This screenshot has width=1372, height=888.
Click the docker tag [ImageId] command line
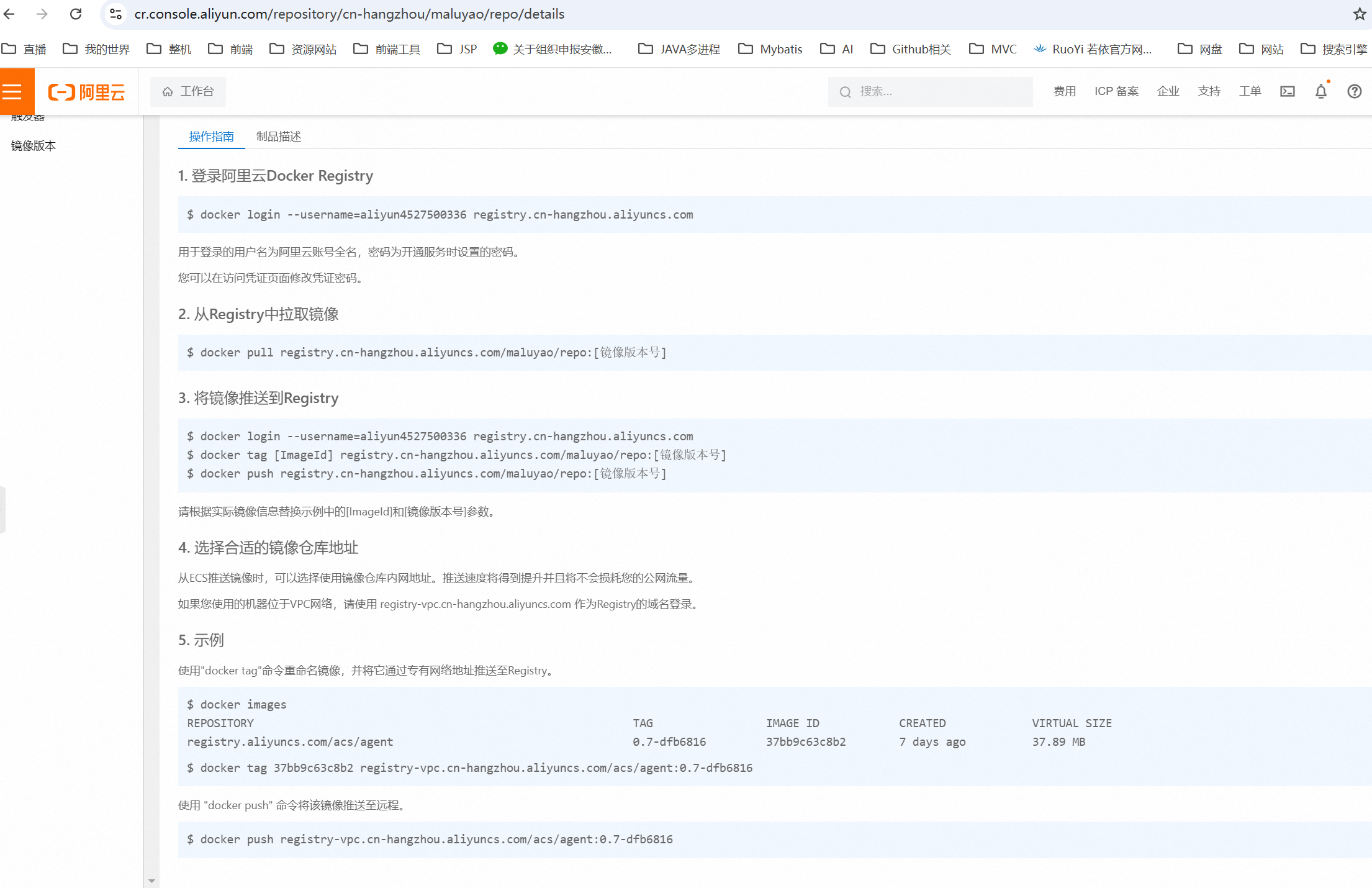coord(456,455)
